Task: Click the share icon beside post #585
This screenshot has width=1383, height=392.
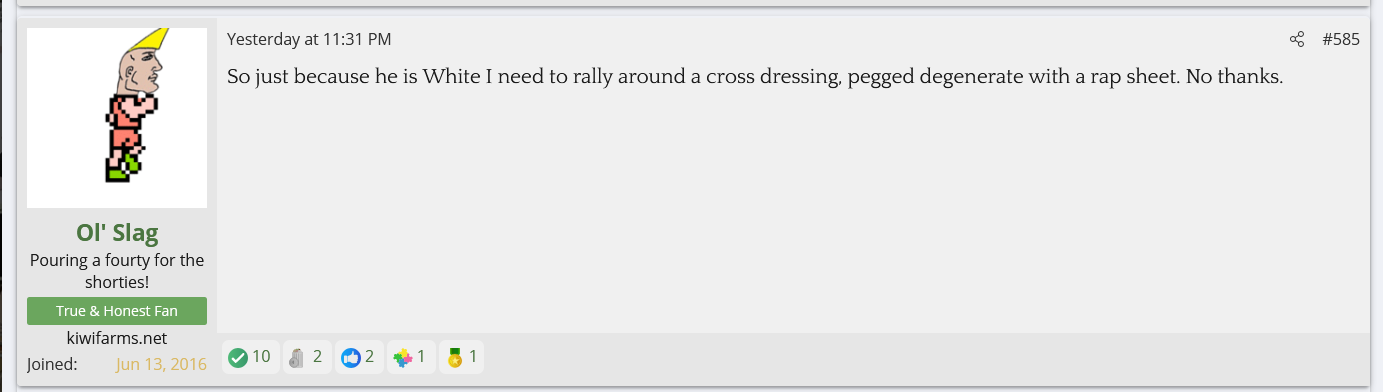Action: [1297, 40]
